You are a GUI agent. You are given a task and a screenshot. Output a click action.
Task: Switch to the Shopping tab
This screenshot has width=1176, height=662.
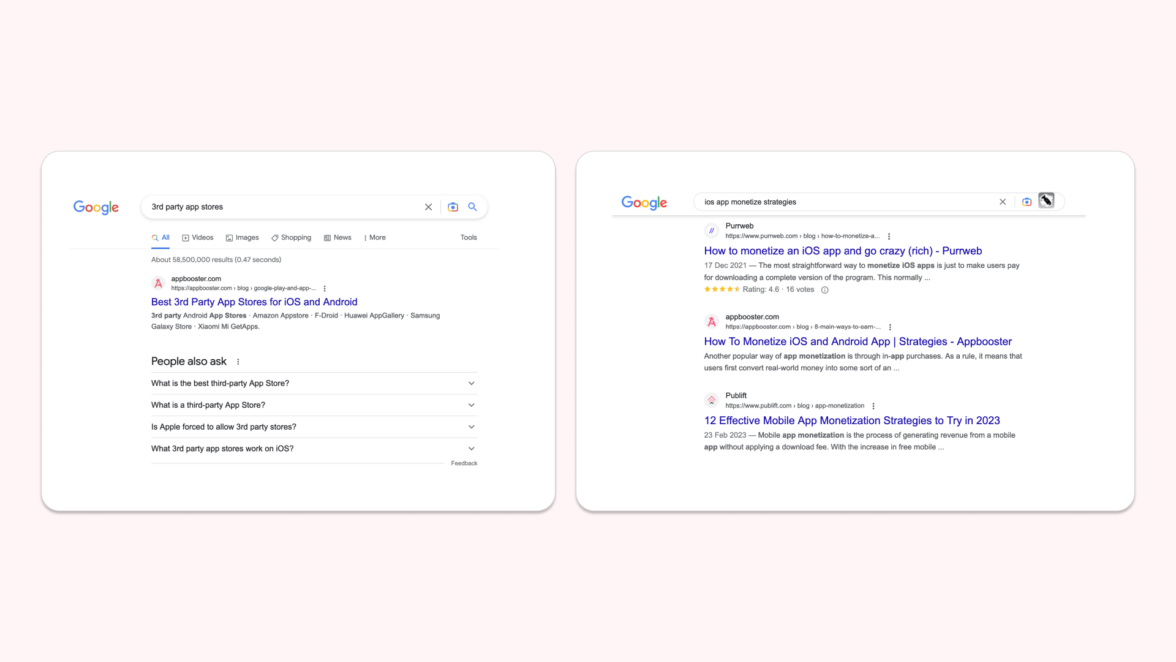pos(291,238)
